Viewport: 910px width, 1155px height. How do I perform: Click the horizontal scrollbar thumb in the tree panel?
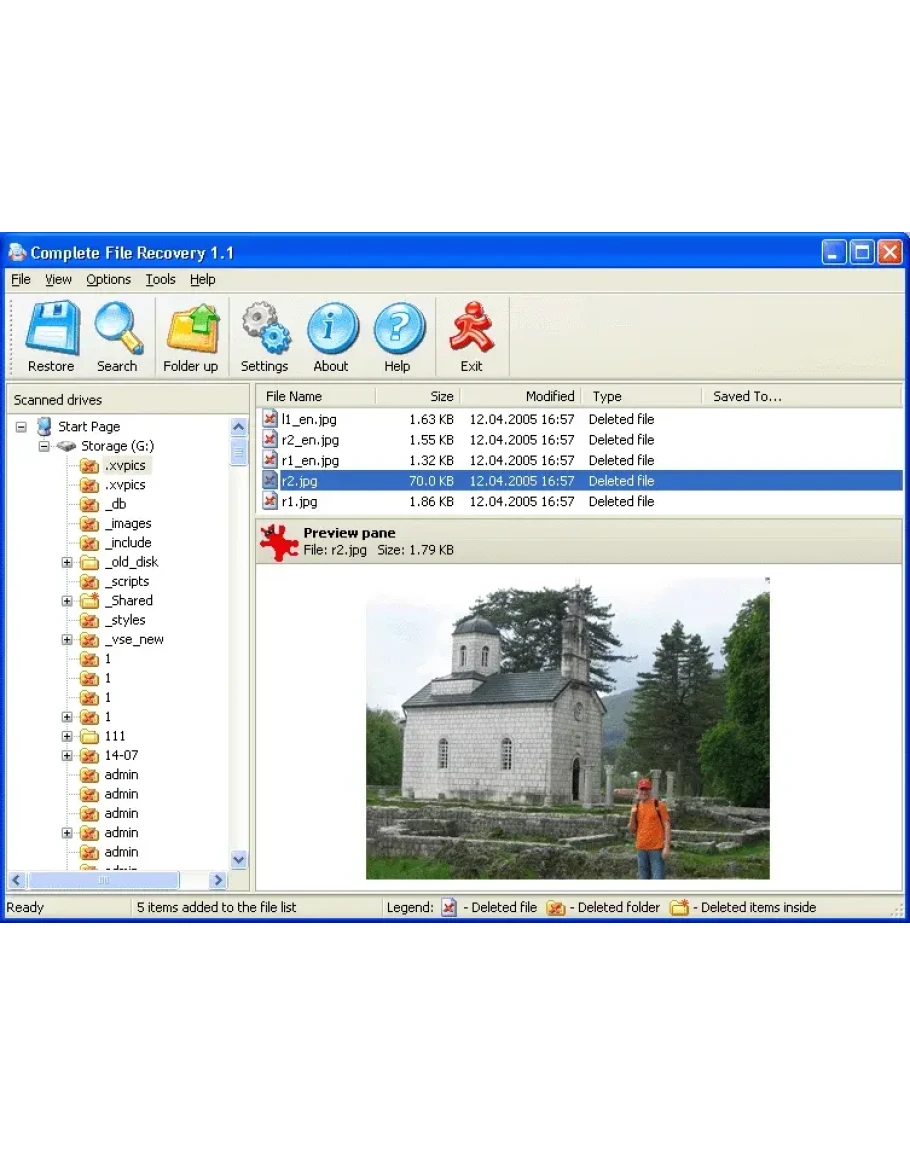(103, 880)
